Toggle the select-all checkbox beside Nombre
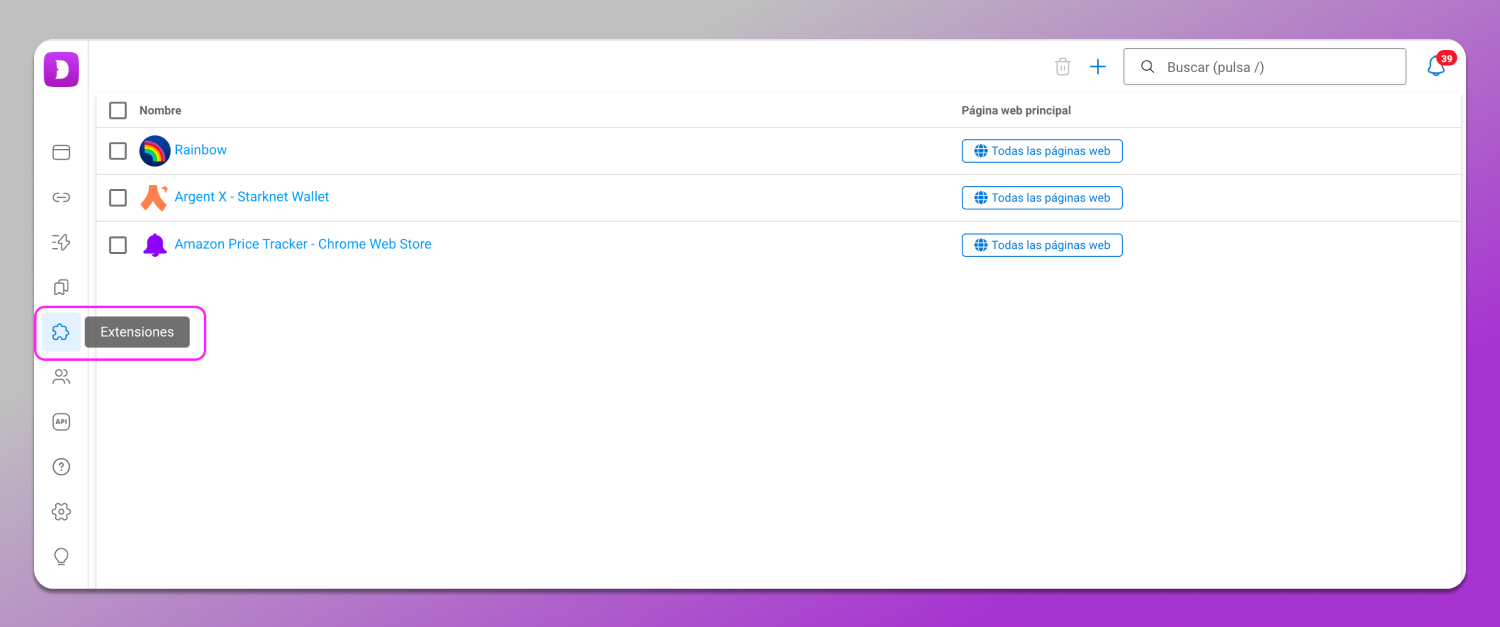The height and width of the screenshot is (627, 1500). [x=118, y=110]
